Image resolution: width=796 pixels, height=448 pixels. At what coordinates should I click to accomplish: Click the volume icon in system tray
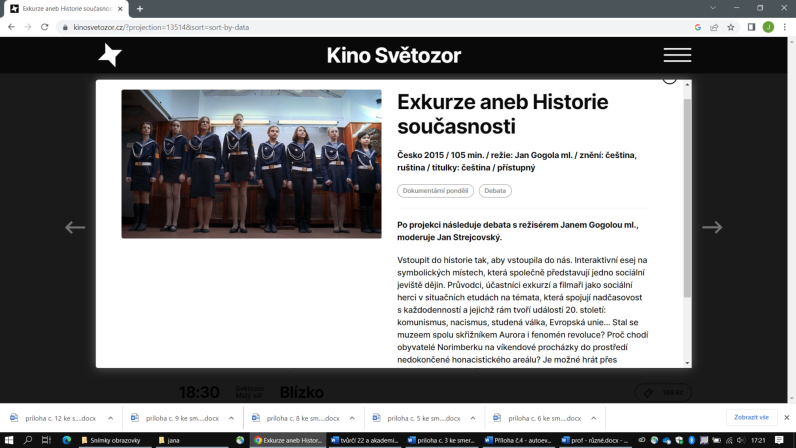(741, 440)
